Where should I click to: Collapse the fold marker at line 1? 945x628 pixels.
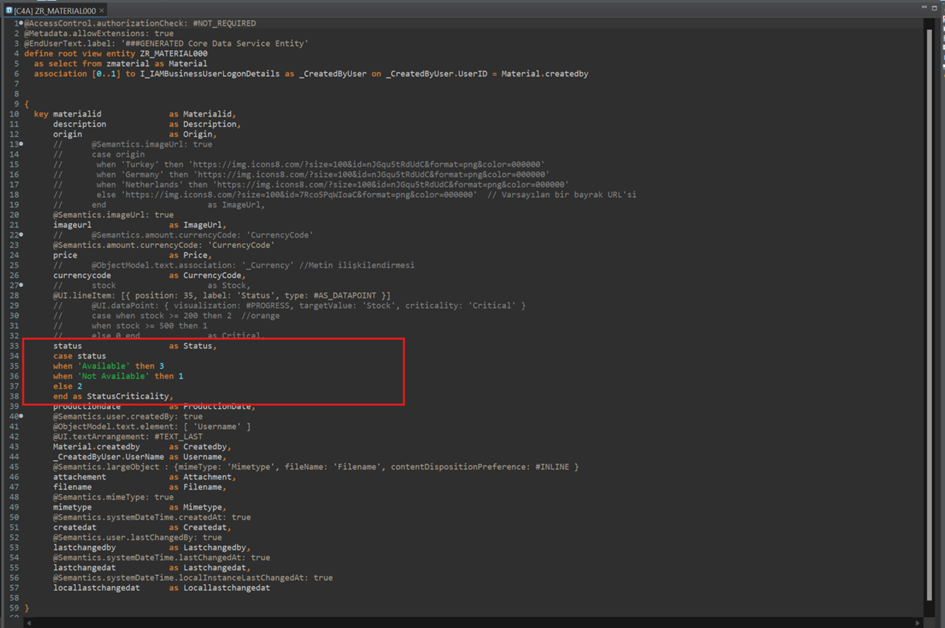[20, 23]
